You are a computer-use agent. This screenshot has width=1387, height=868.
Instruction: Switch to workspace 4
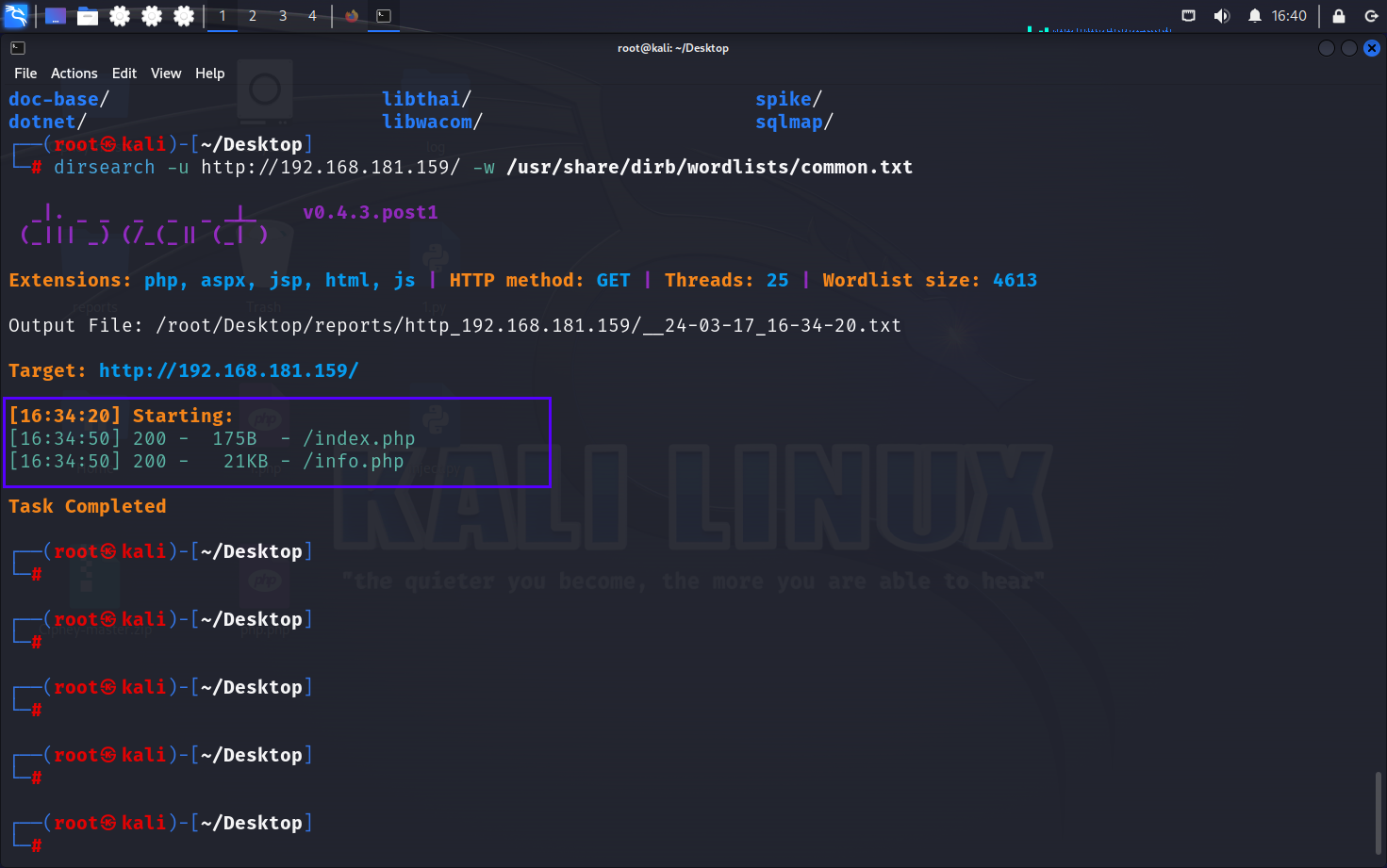[312, 16]
